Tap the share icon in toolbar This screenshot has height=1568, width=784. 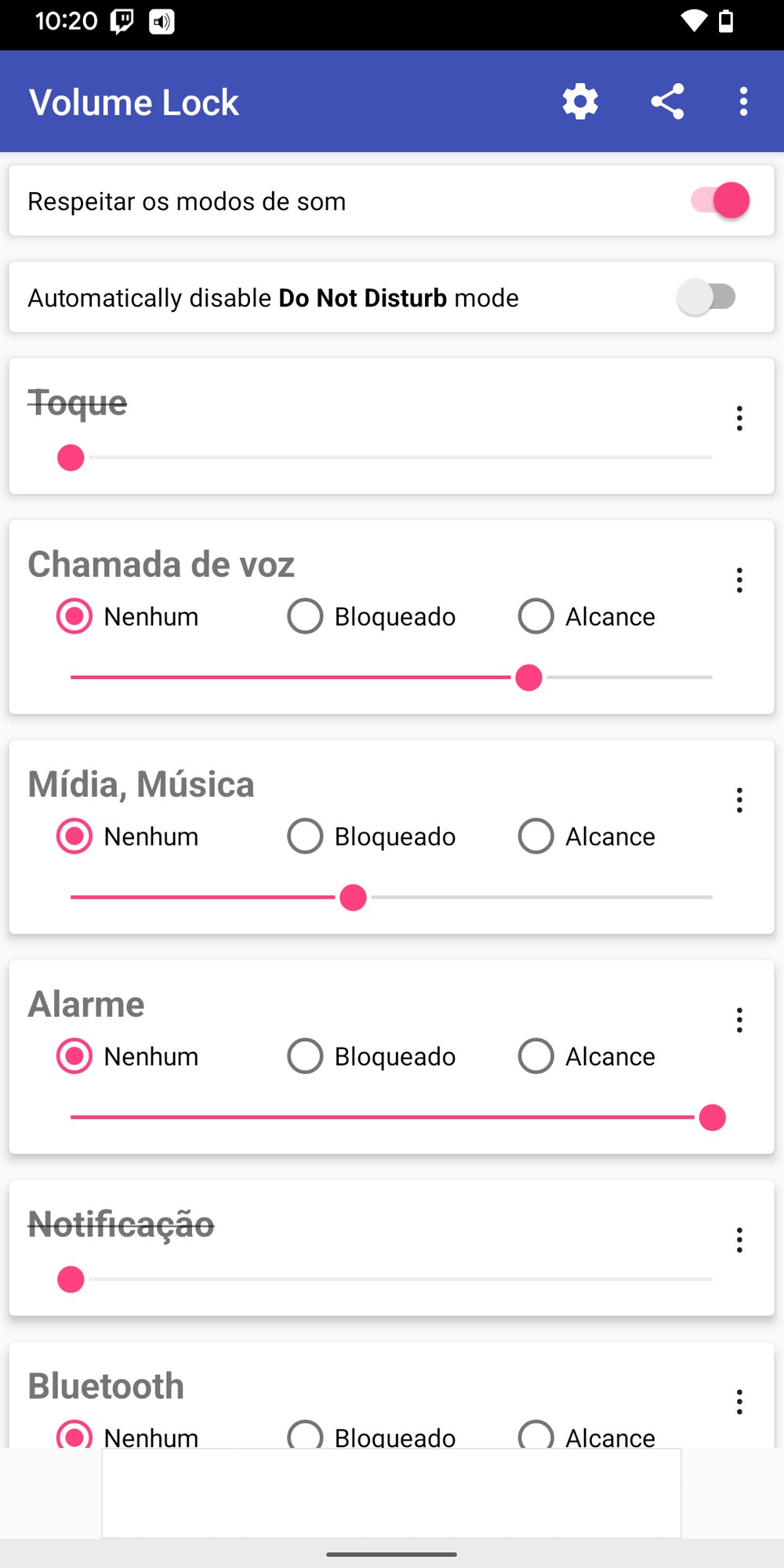(667, 102)
